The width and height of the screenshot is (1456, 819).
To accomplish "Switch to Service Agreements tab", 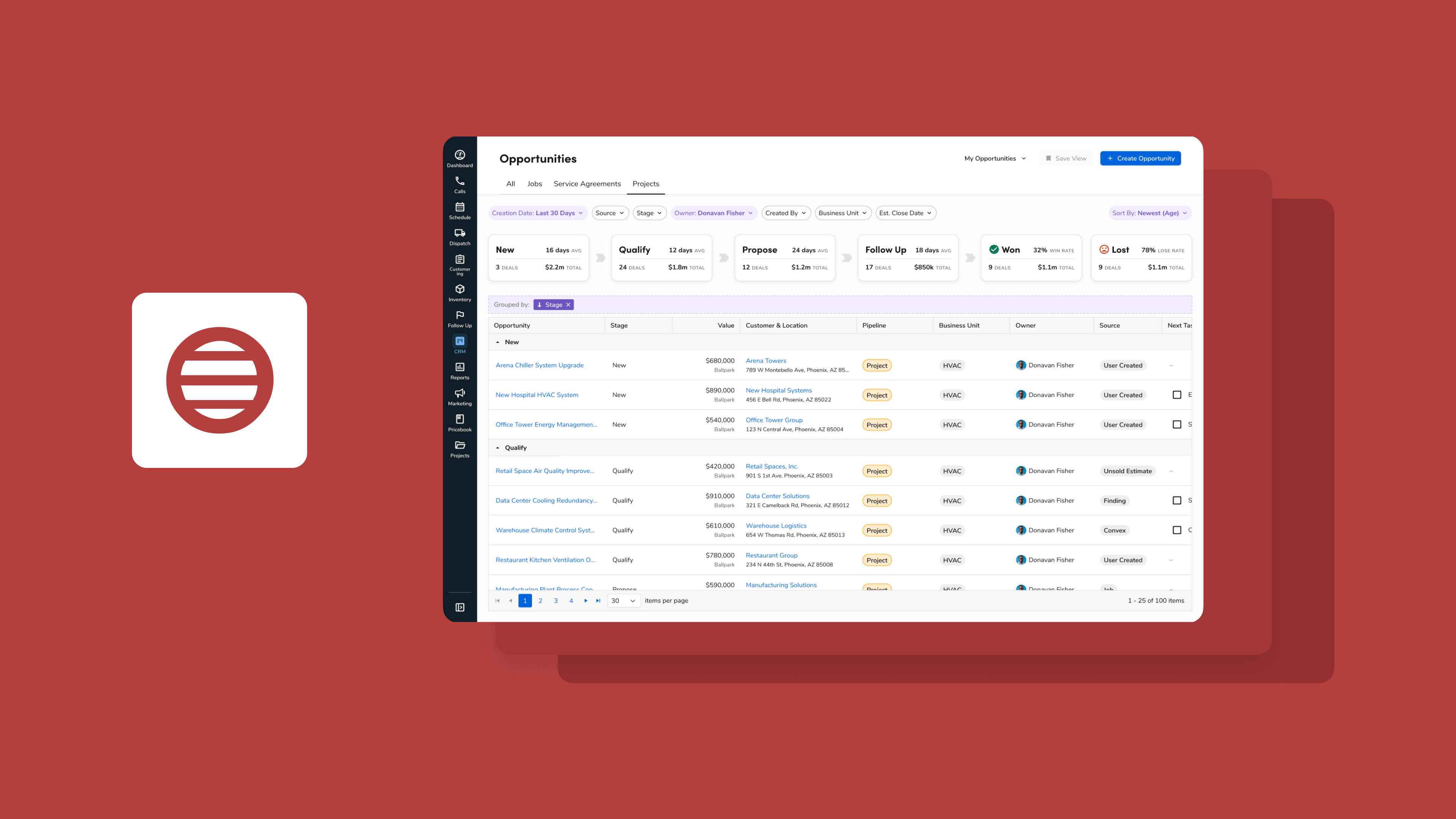I will tap(587, 184).
